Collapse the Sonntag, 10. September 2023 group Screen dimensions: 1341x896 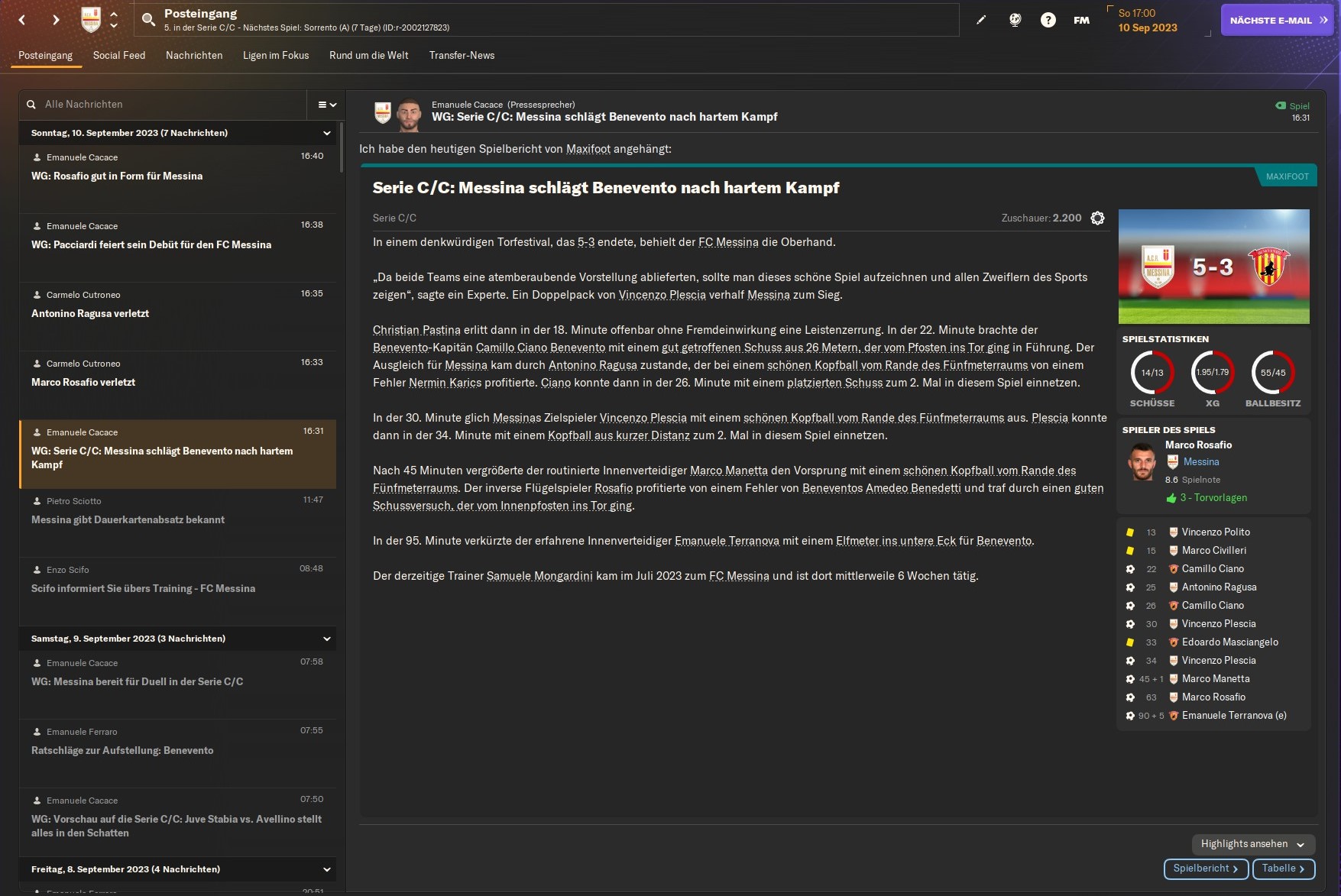326,133
